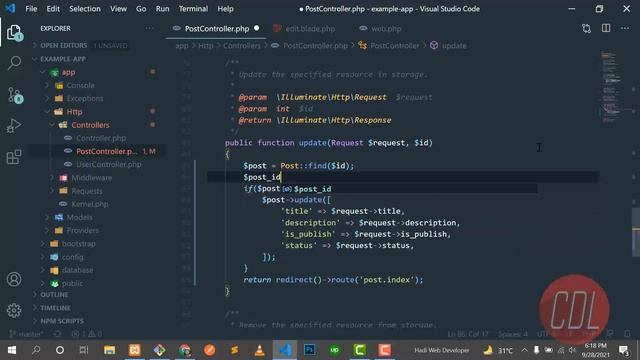Open the View menu
The width and height of the screenshot is (640, 360).
point(118,9)
